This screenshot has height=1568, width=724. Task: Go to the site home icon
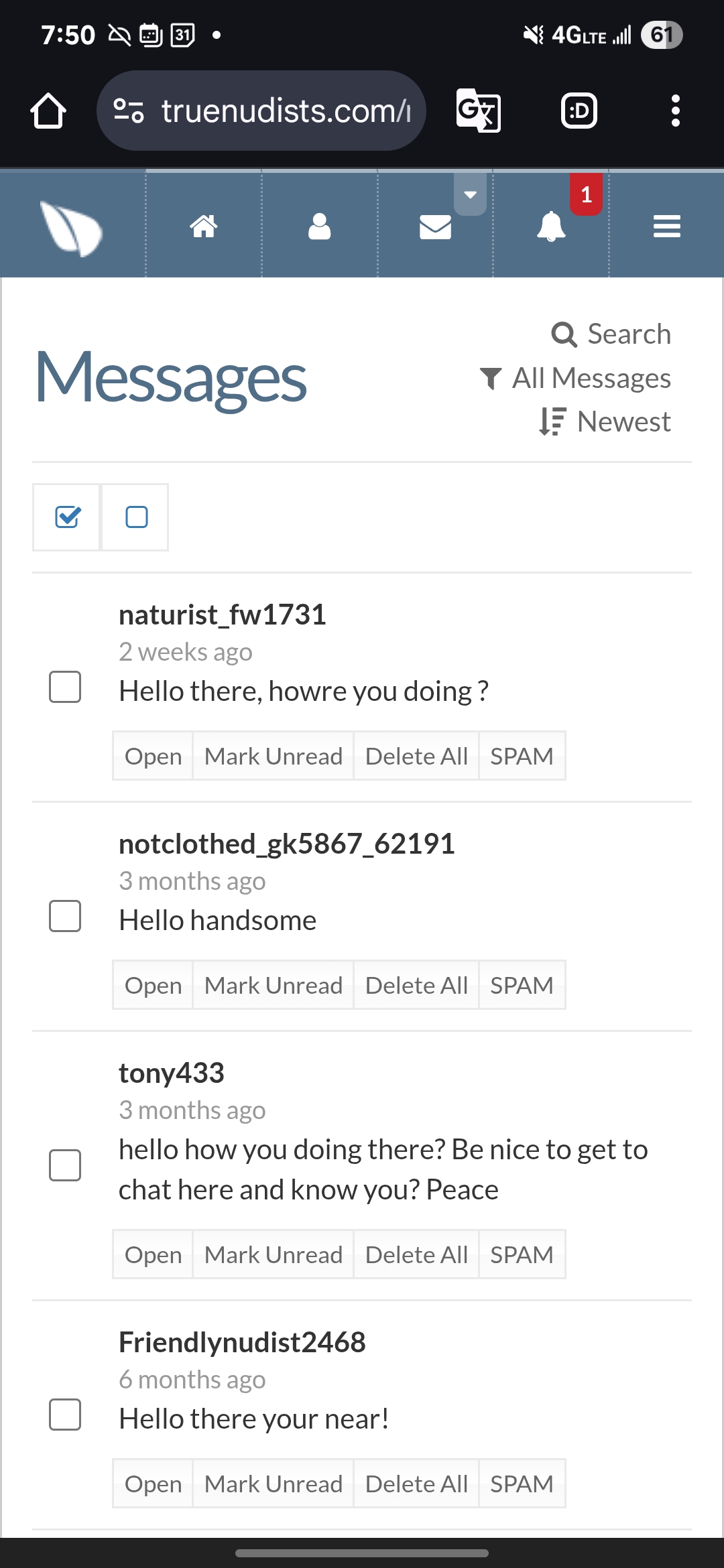(204, 226)
